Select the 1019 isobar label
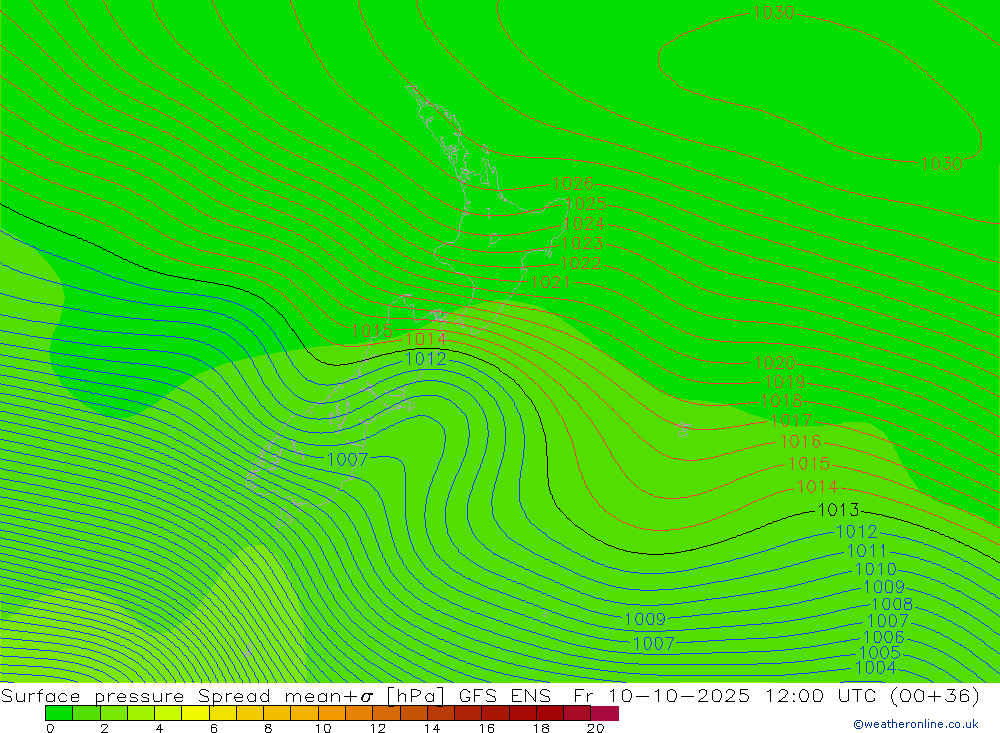Screen dimensions: 1000x733 point(785,381)
